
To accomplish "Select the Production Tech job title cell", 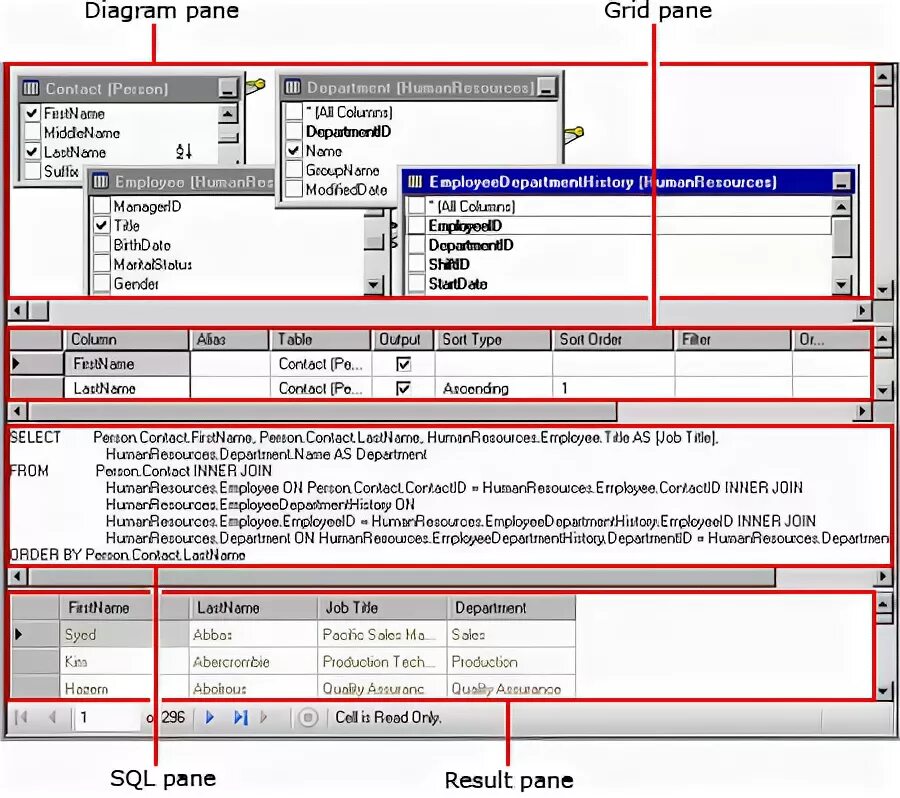I will (x=382, y=662).
